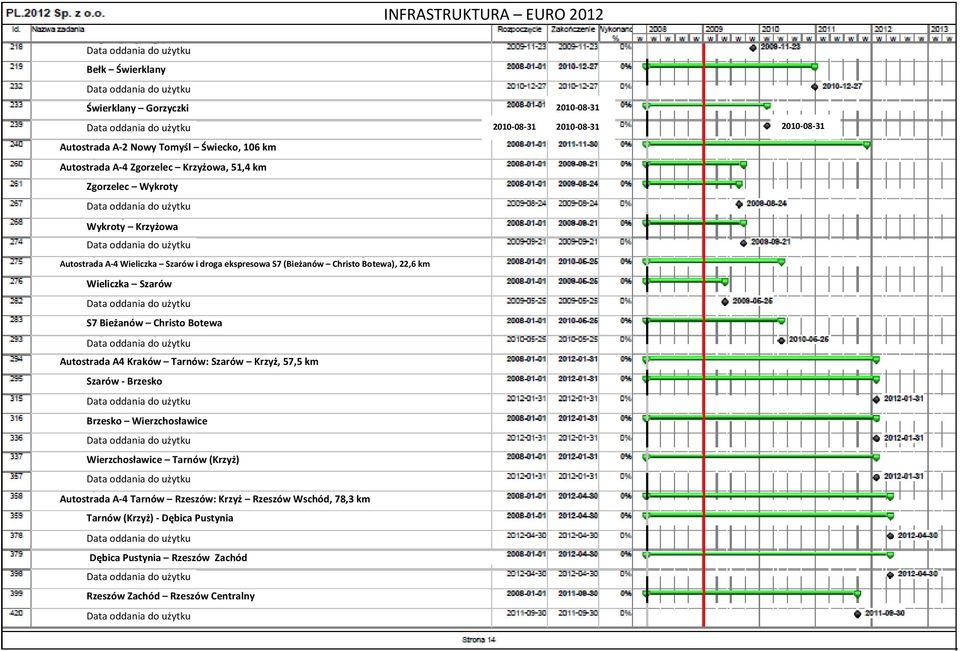Click end date 2010-12-27 in row 219
Screen dimensions: 960x651
[578, 66]
